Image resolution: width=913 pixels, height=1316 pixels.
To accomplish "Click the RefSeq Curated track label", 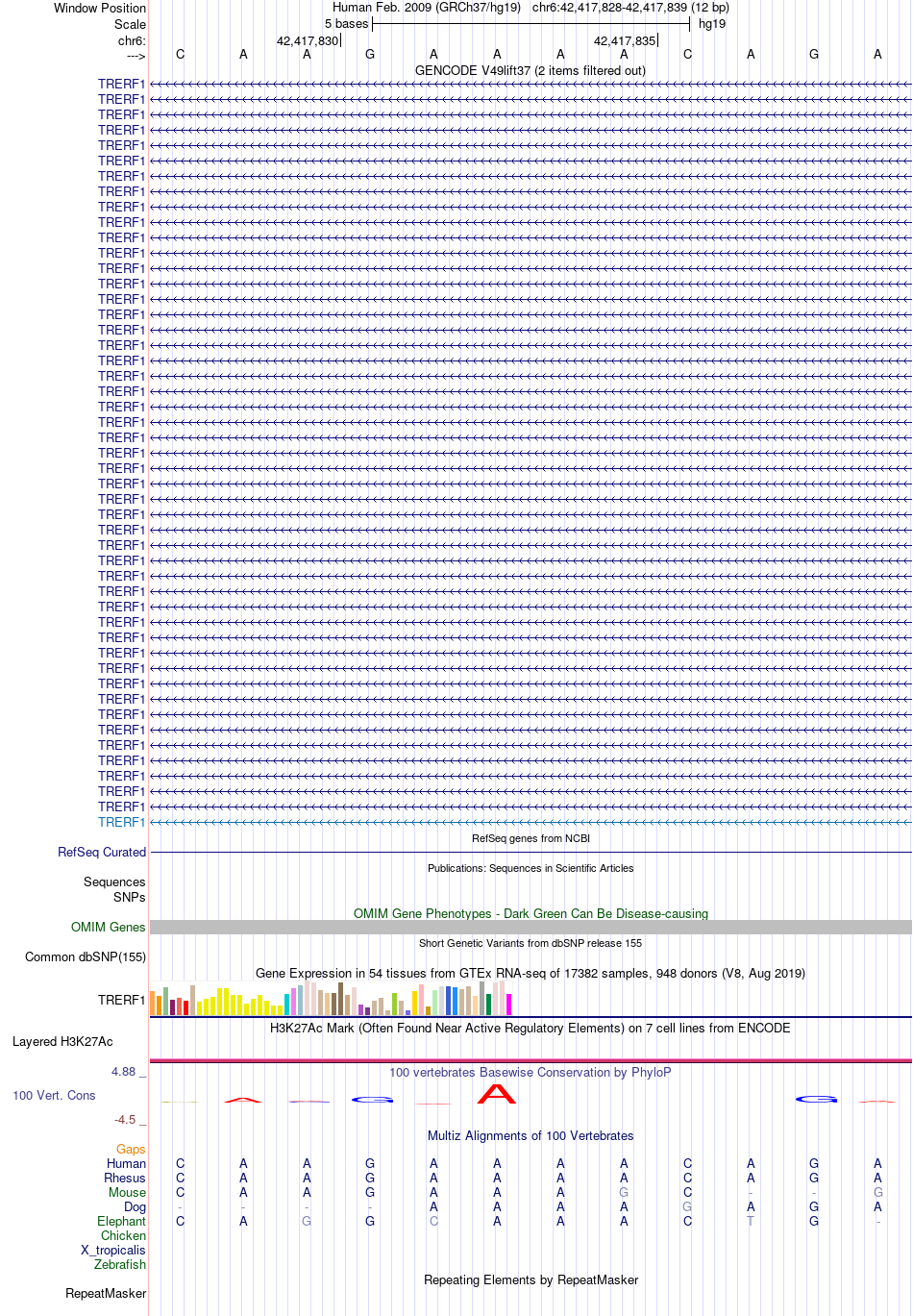I will point(102,852).
